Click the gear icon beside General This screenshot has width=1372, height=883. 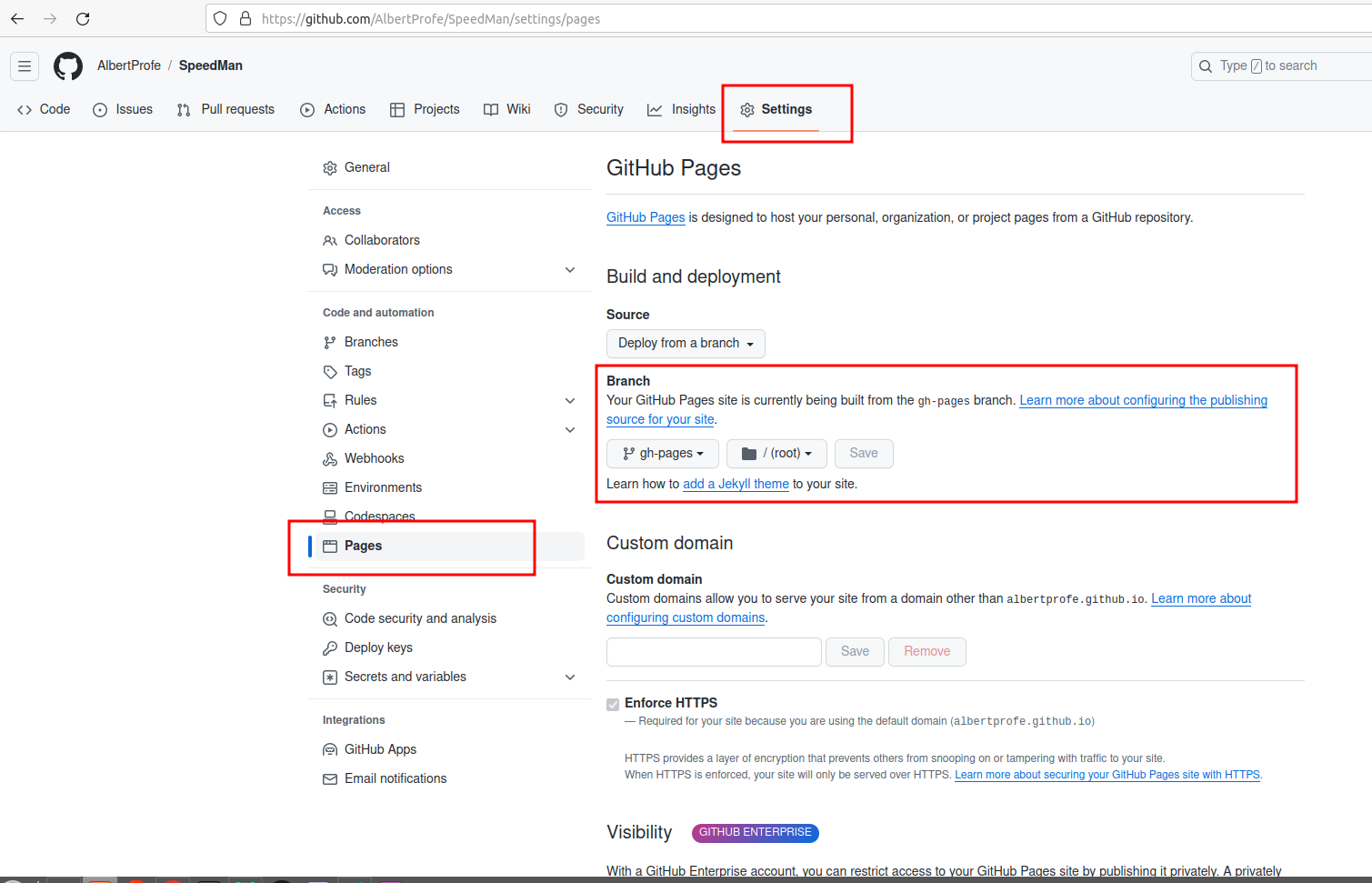pyautogui.click(x=330, y=168)
